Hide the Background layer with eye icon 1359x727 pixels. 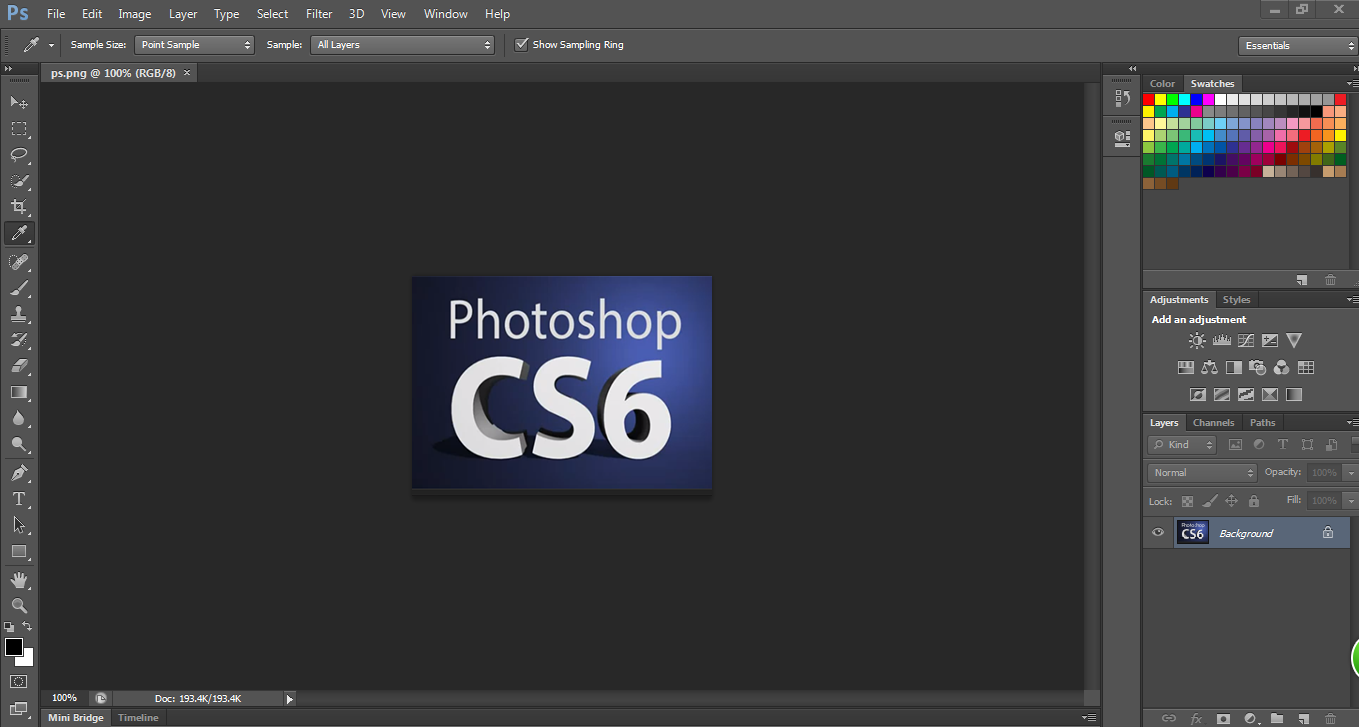pyautogui.click(x=1158, y=532)
